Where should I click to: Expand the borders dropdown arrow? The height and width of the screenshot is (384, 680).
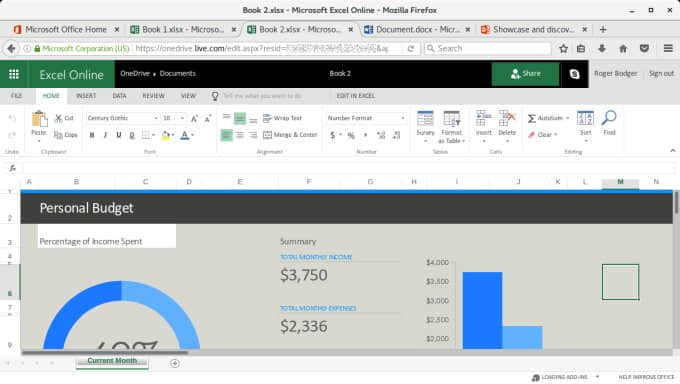coord(154,135)
